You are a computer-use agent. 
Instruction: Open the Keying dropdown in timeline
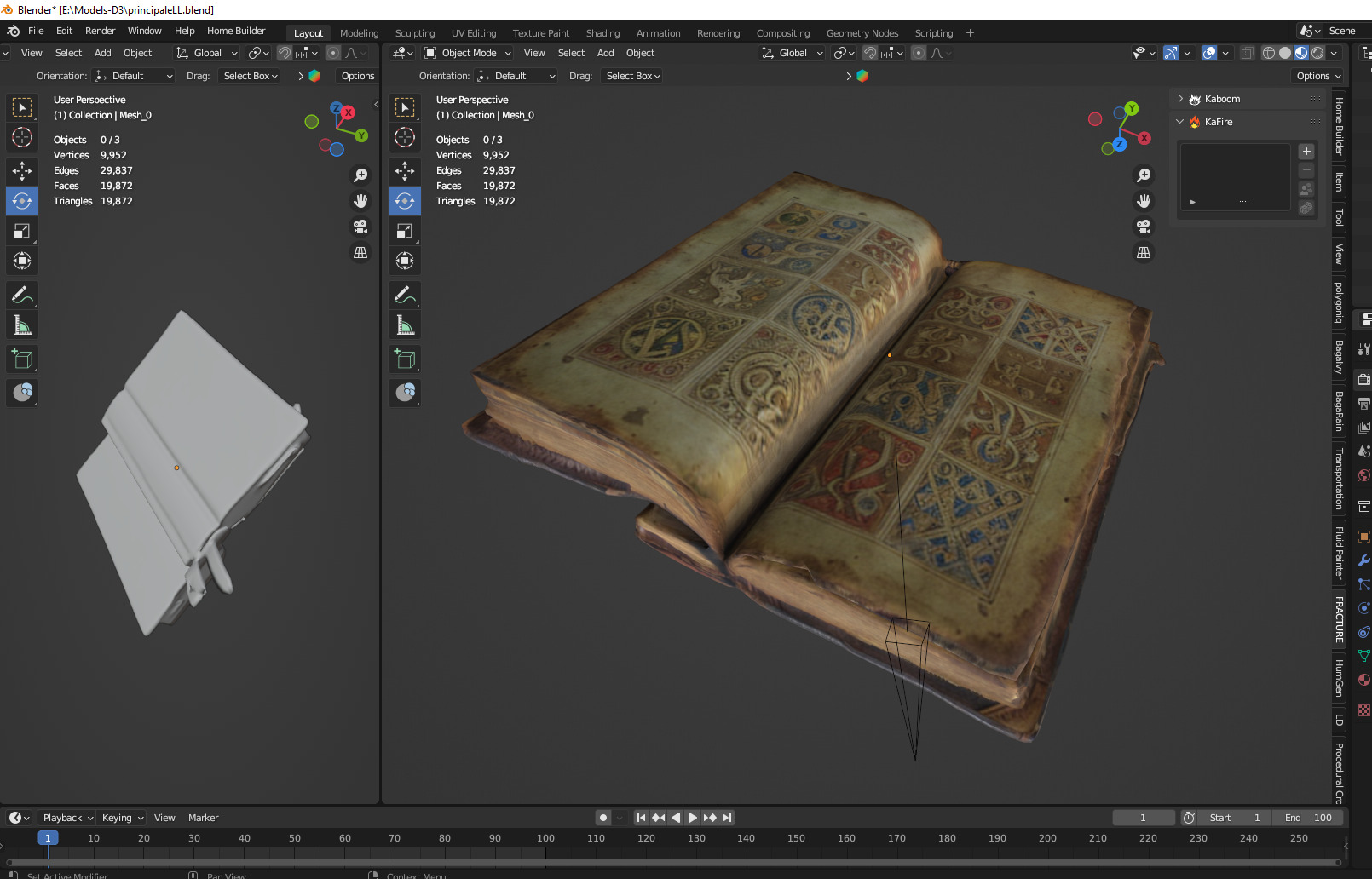pyautogui.click(x=122, y=818)
